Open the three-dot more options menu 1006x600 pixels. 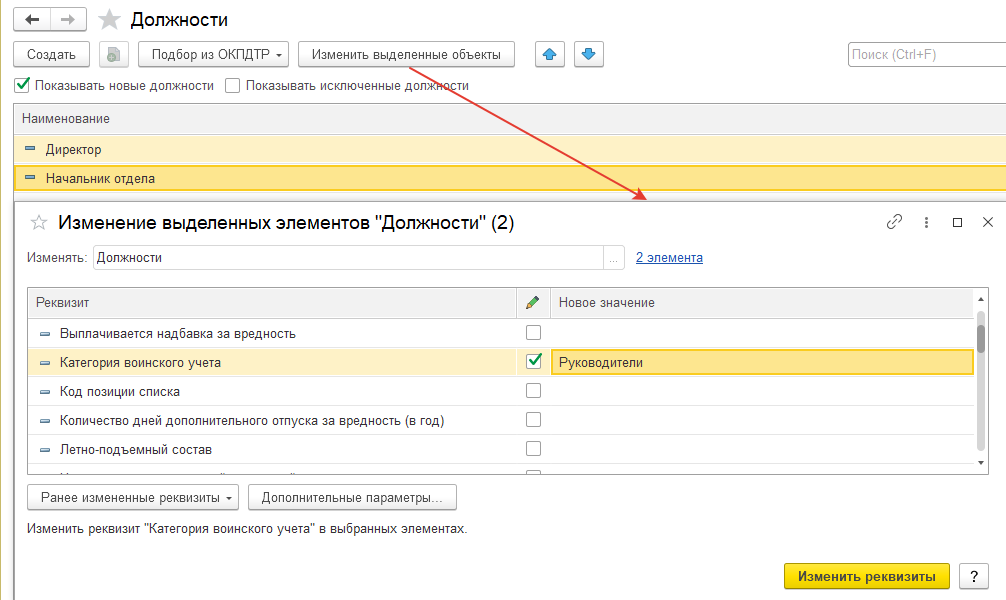[x=926, y=222]
